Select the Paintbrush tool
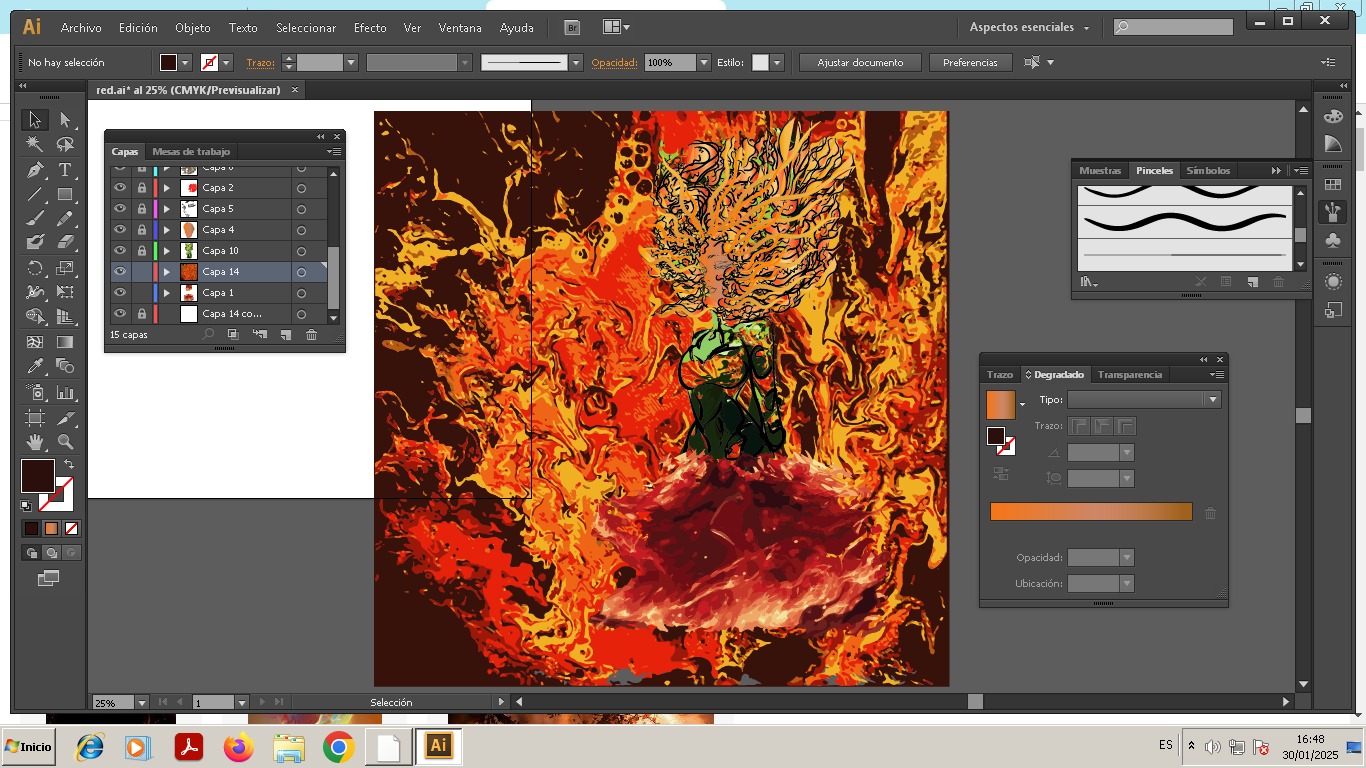This screenshot has width=1366, height=768. pos(35,218)
